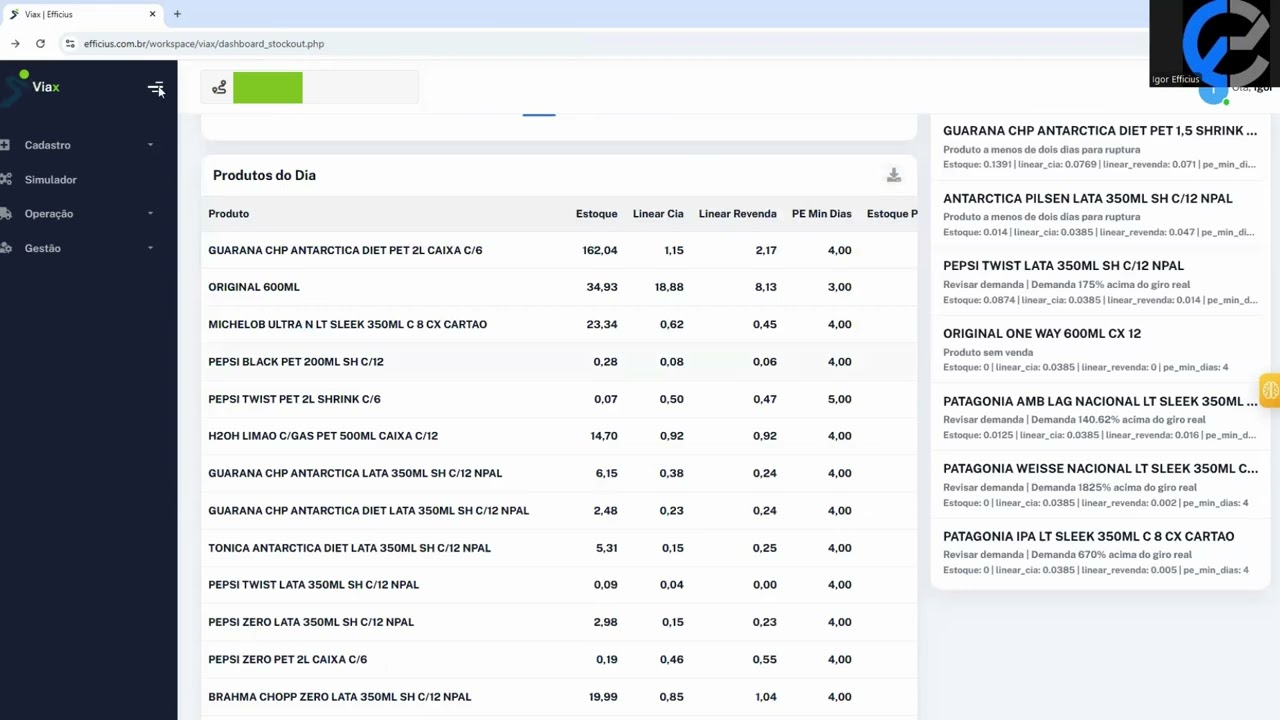
Task: Select row GUARANA CHP ANTARCTICA DIET PET 2L CAIXA C/6
Action: 559,250
